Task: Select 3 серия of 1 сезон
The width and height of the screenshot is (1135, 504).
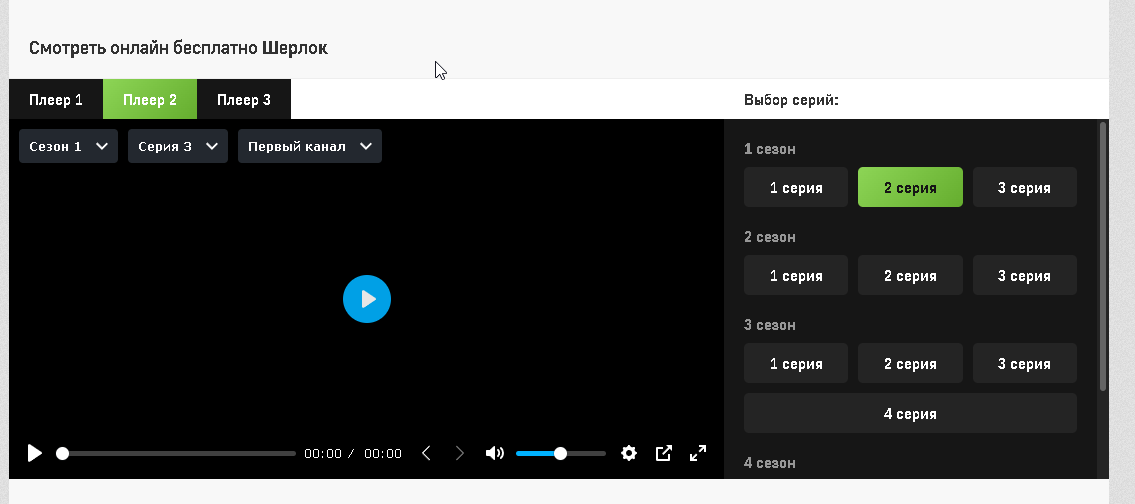Action: [x=1024, y=188]
